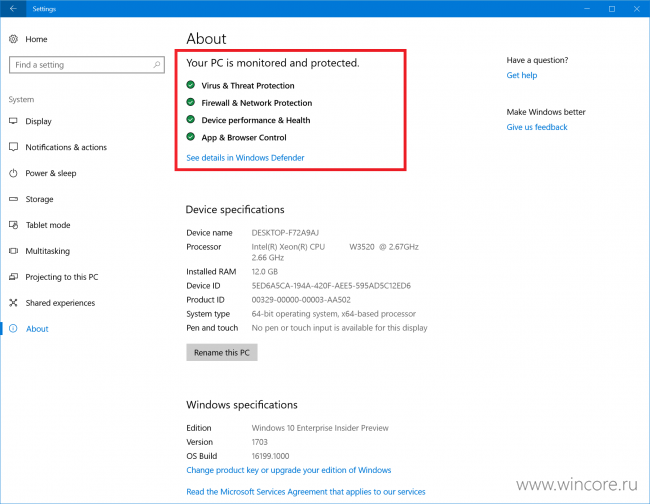650x504 pixels.
Task: Open Read the Microsoft Services Agreement link
Action: (306, 492)
